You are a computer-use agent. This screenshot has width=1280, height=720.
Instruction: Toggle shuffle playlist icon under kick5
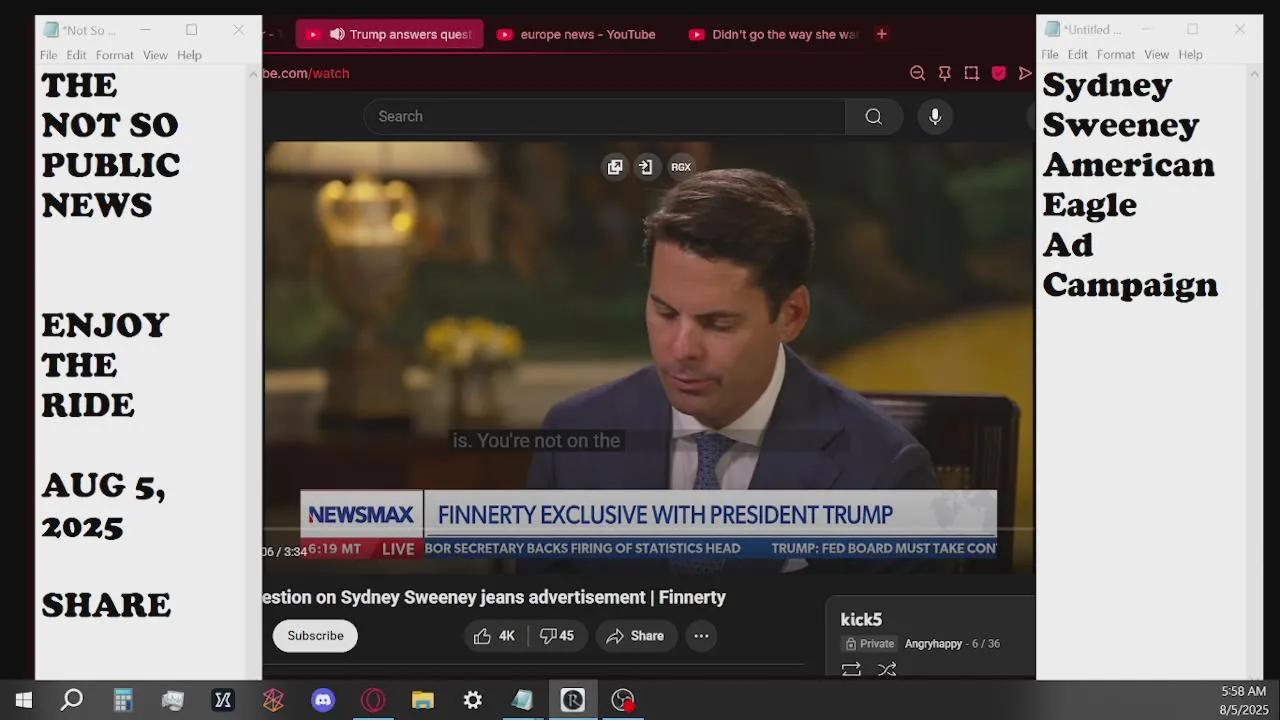(887, 669)
